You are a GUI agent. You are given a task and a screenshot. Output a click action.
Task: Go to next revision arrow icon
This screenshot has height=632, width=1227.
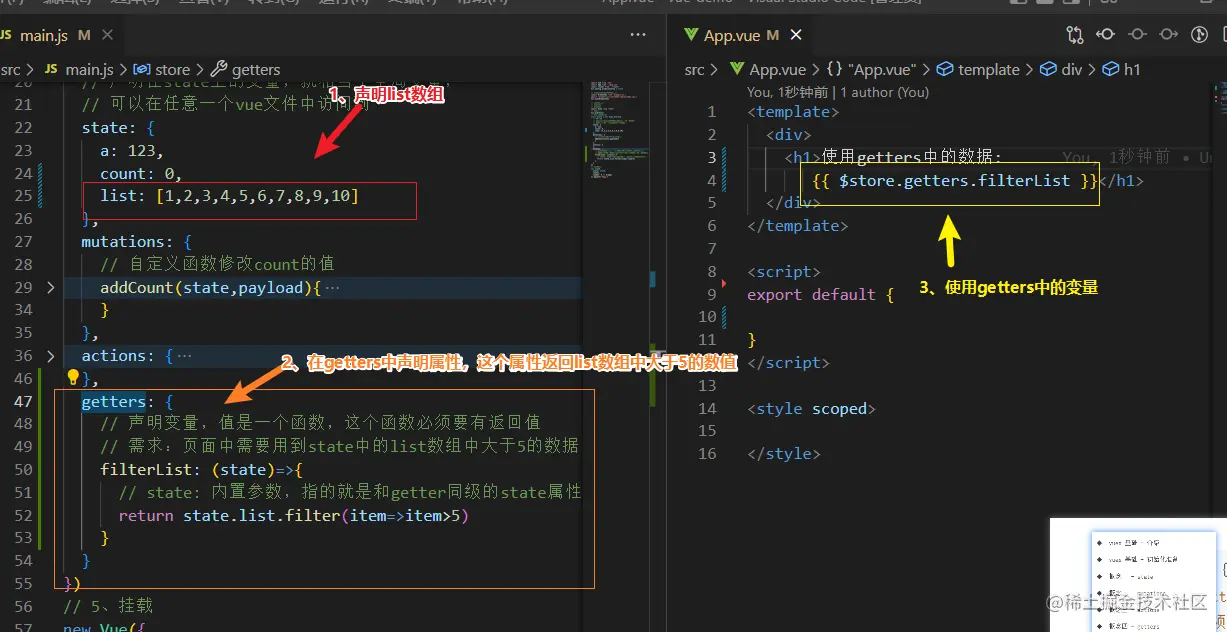click(x=1168, y=35)
